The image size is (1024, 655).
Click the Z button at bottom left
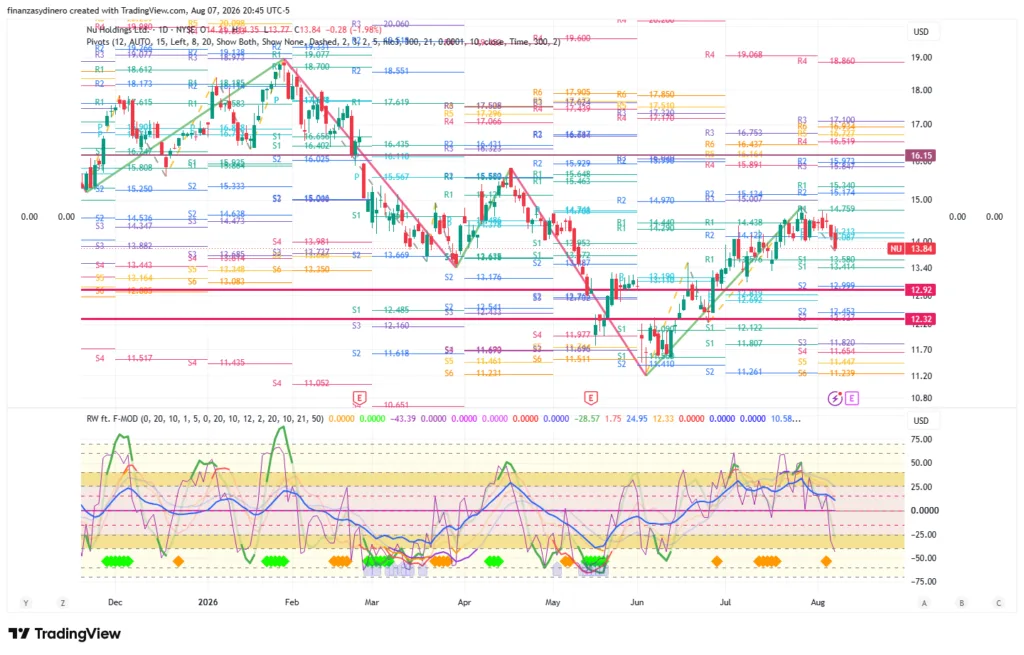63,603
